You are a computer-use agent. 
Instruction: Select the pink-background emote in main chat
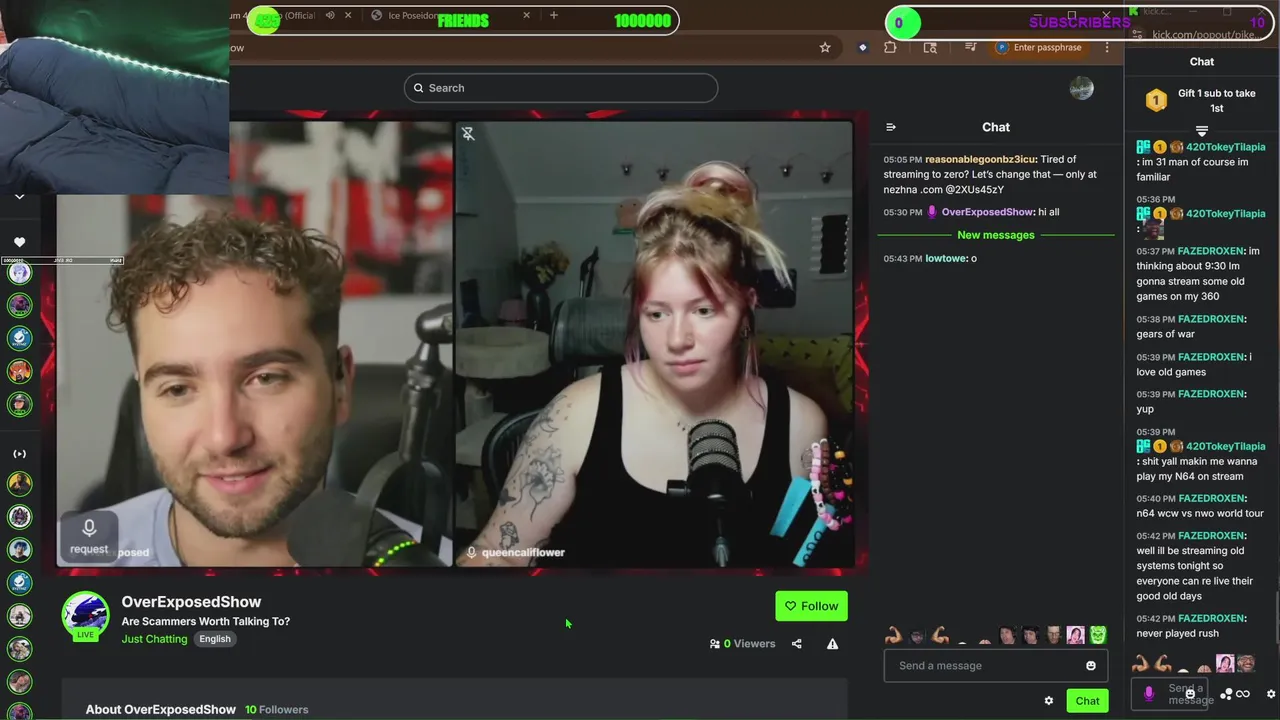pos(1076,635)
